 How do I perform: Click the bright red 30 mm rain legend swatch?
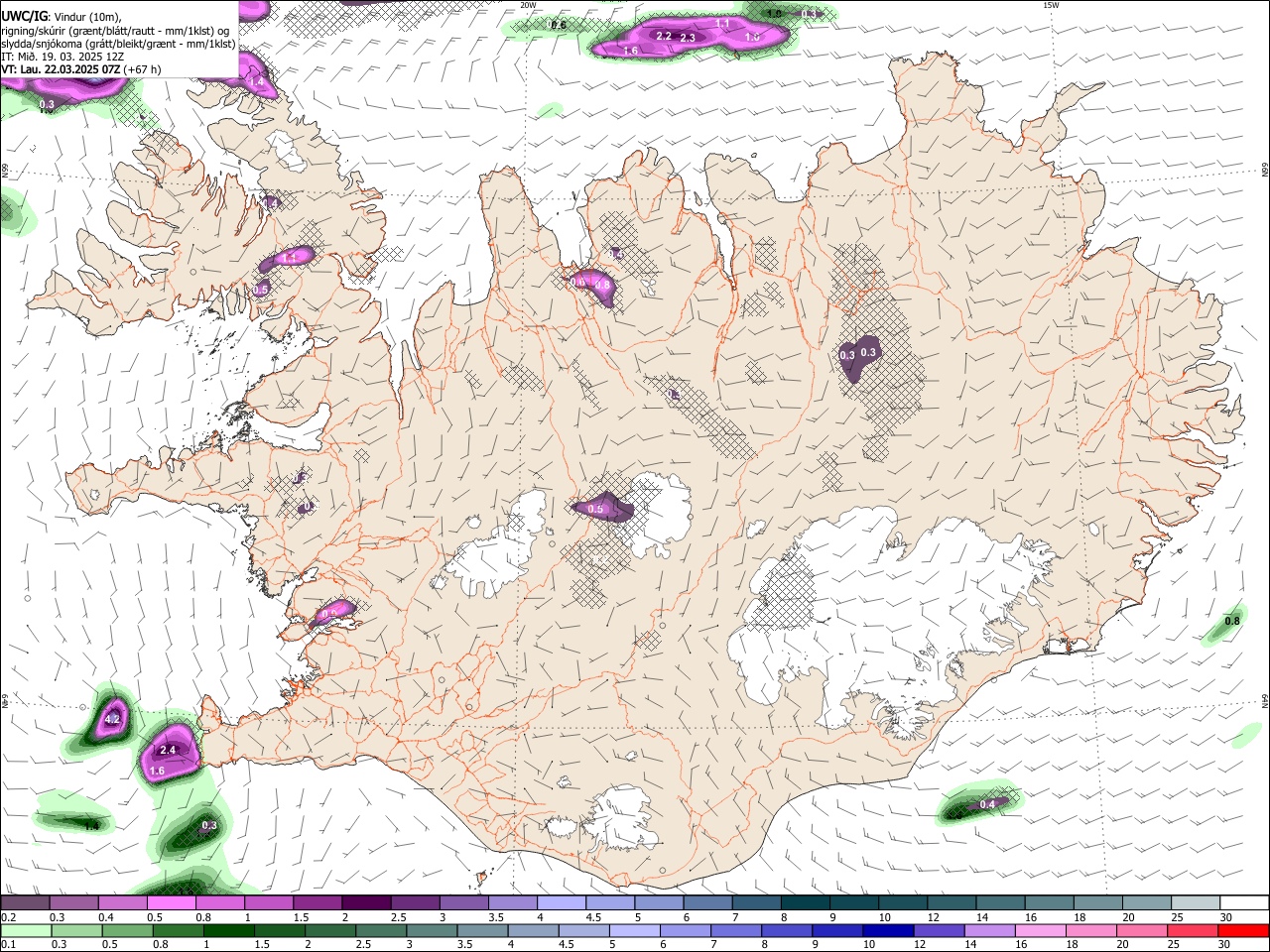1244,930
